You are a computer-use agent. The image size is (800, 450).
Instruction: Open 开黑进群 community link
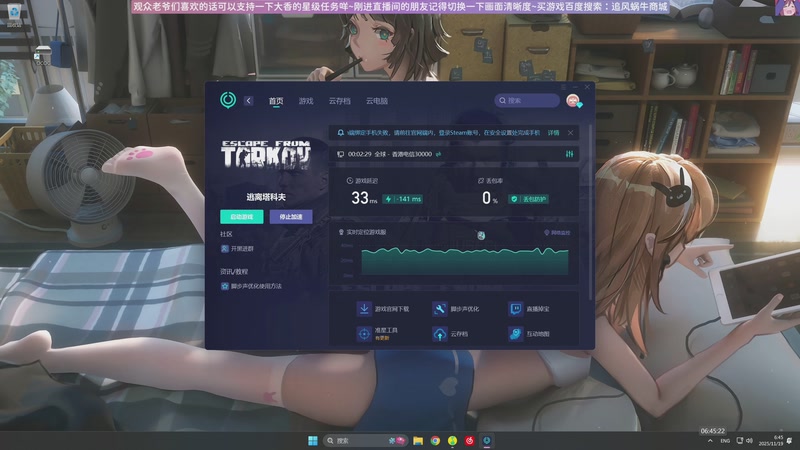click(237, 248)
